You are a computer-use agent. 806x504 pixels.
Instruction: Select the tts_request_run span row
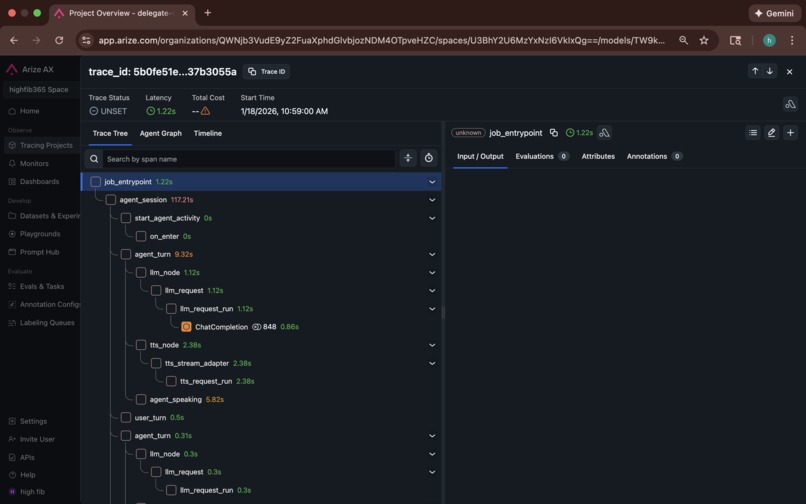point(261,381)
